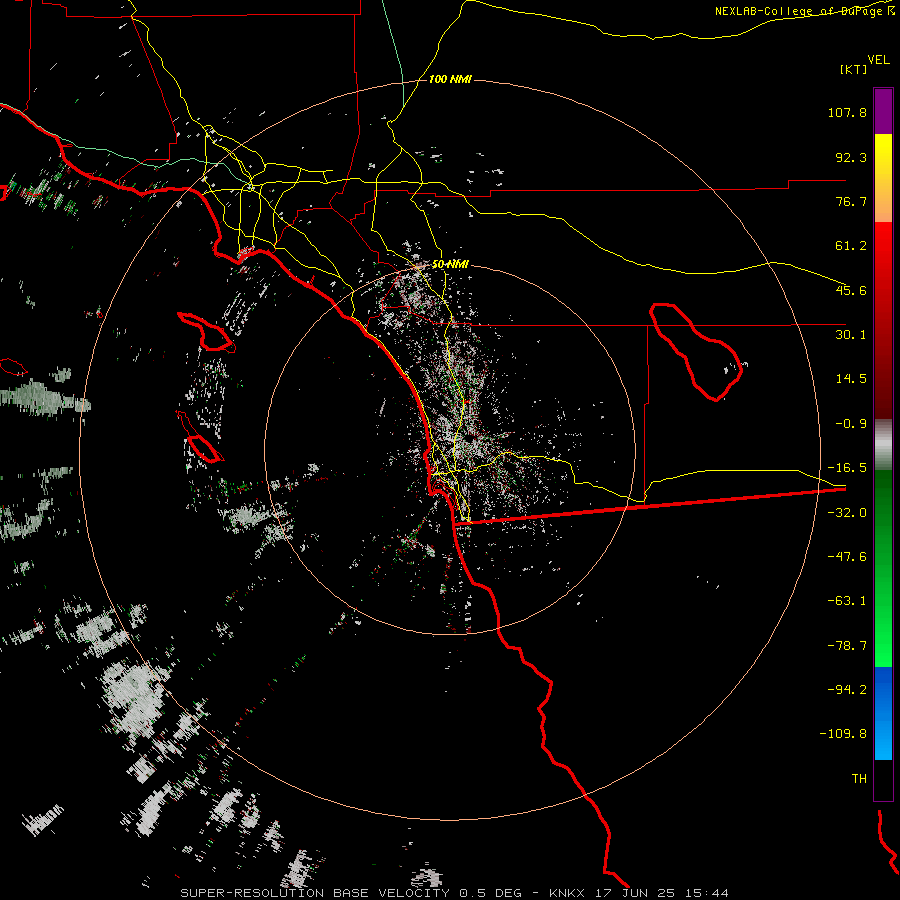Click the 30.1 scale value

(x=851, y=335)
